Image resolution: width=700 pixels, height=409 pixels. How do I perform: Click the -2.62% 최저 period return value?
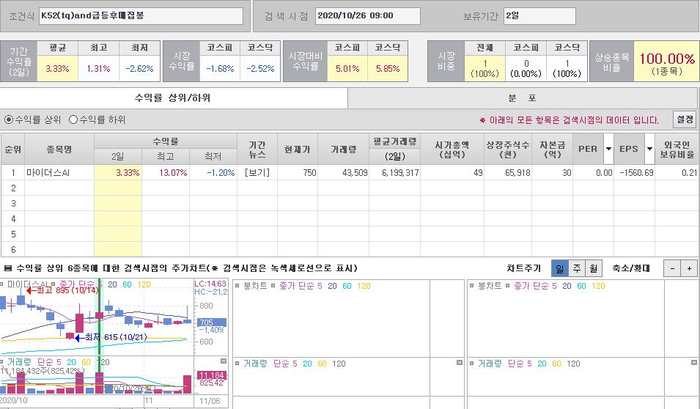tap(139, 69)
